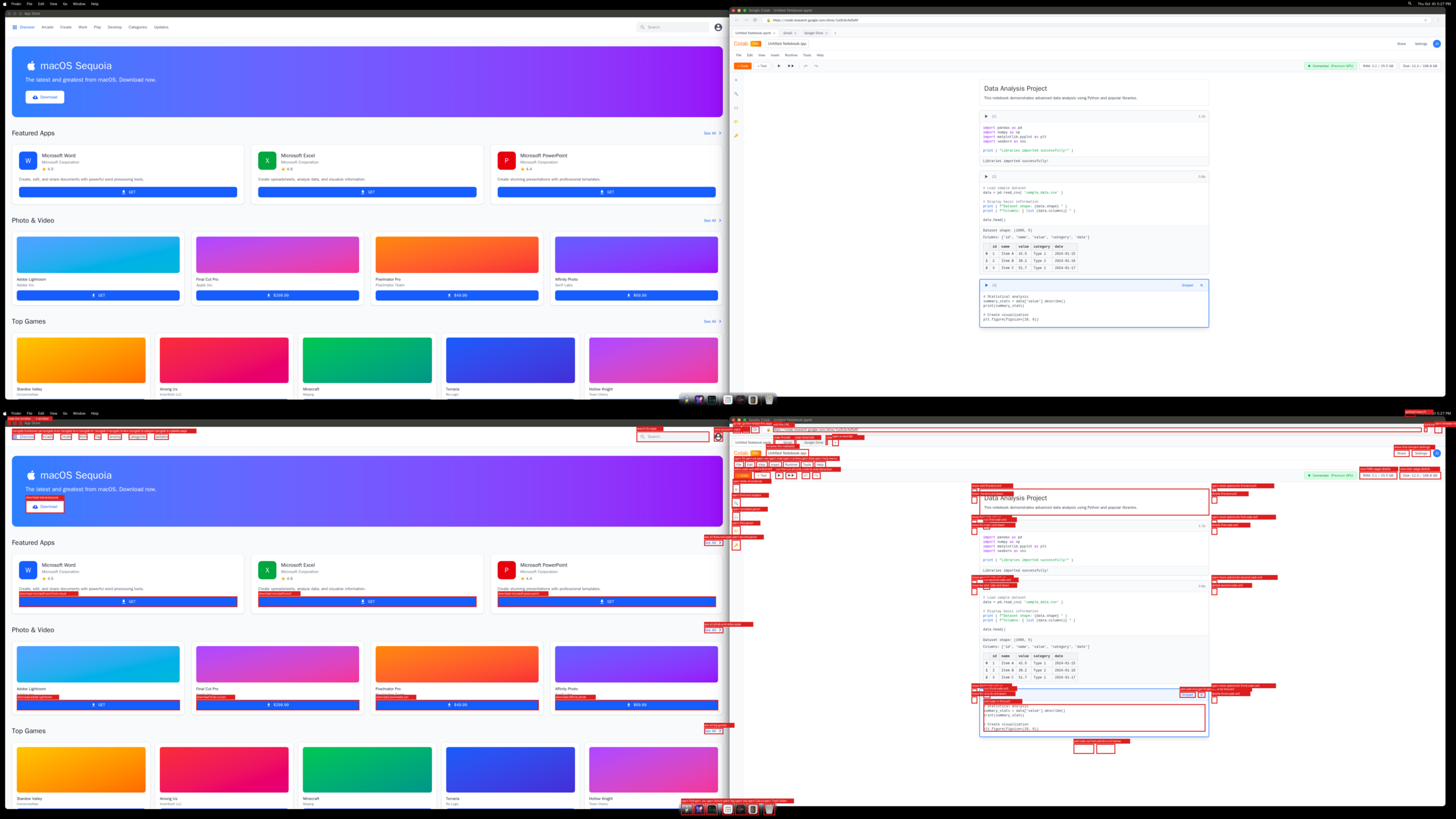Open Calculator from the Dock
The image size is (1456, 819).
753,400
